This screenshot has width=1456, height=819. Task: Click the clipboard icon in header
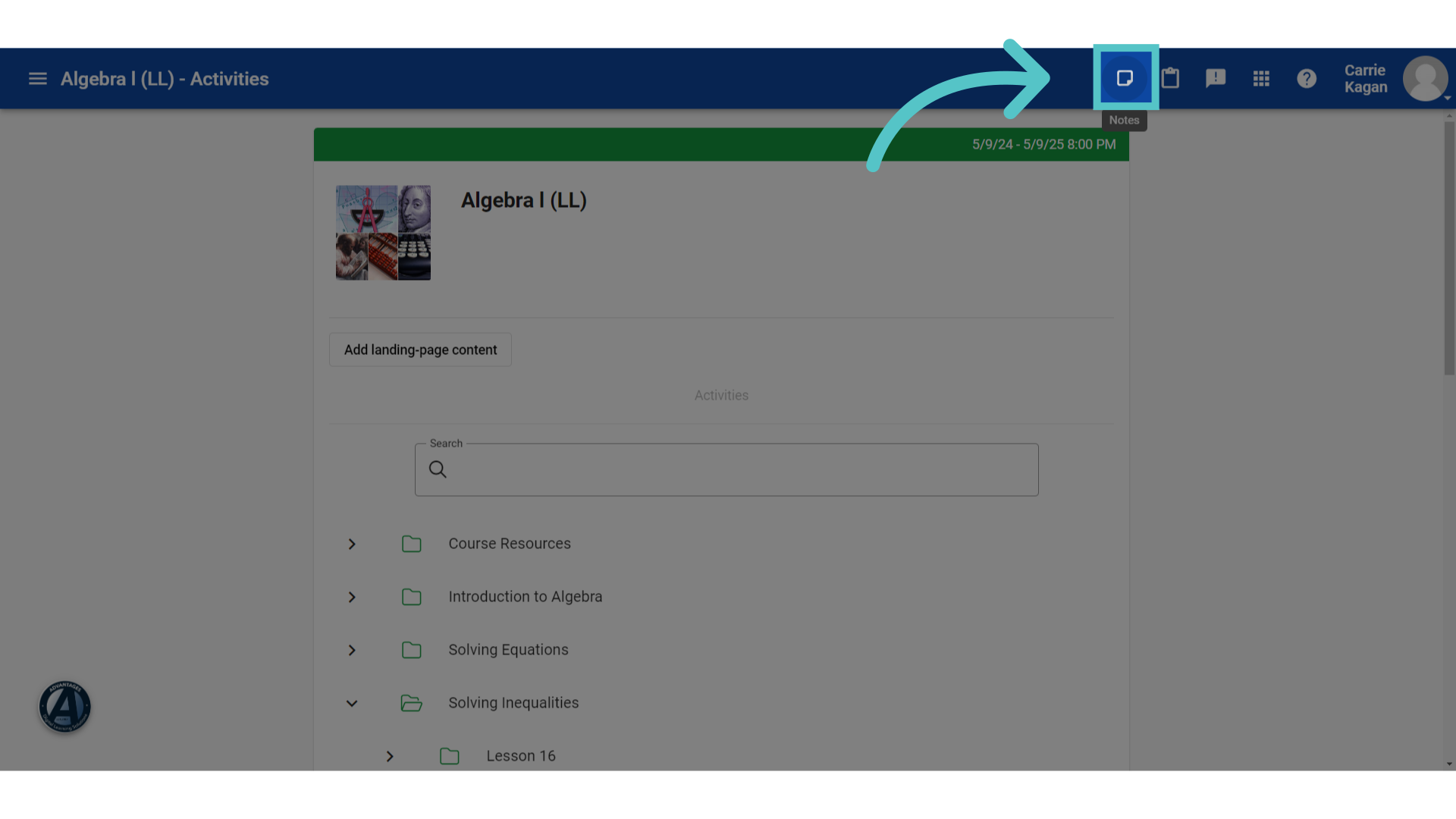tap(1170, 78)
